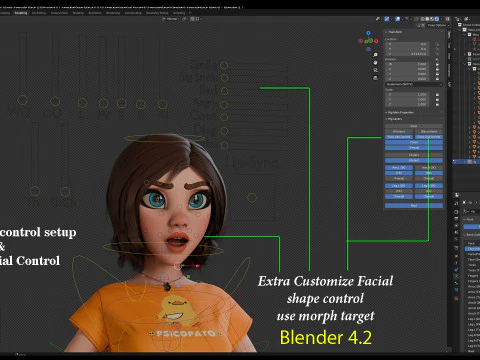Open Pose Options dropdown

point(437,25)
